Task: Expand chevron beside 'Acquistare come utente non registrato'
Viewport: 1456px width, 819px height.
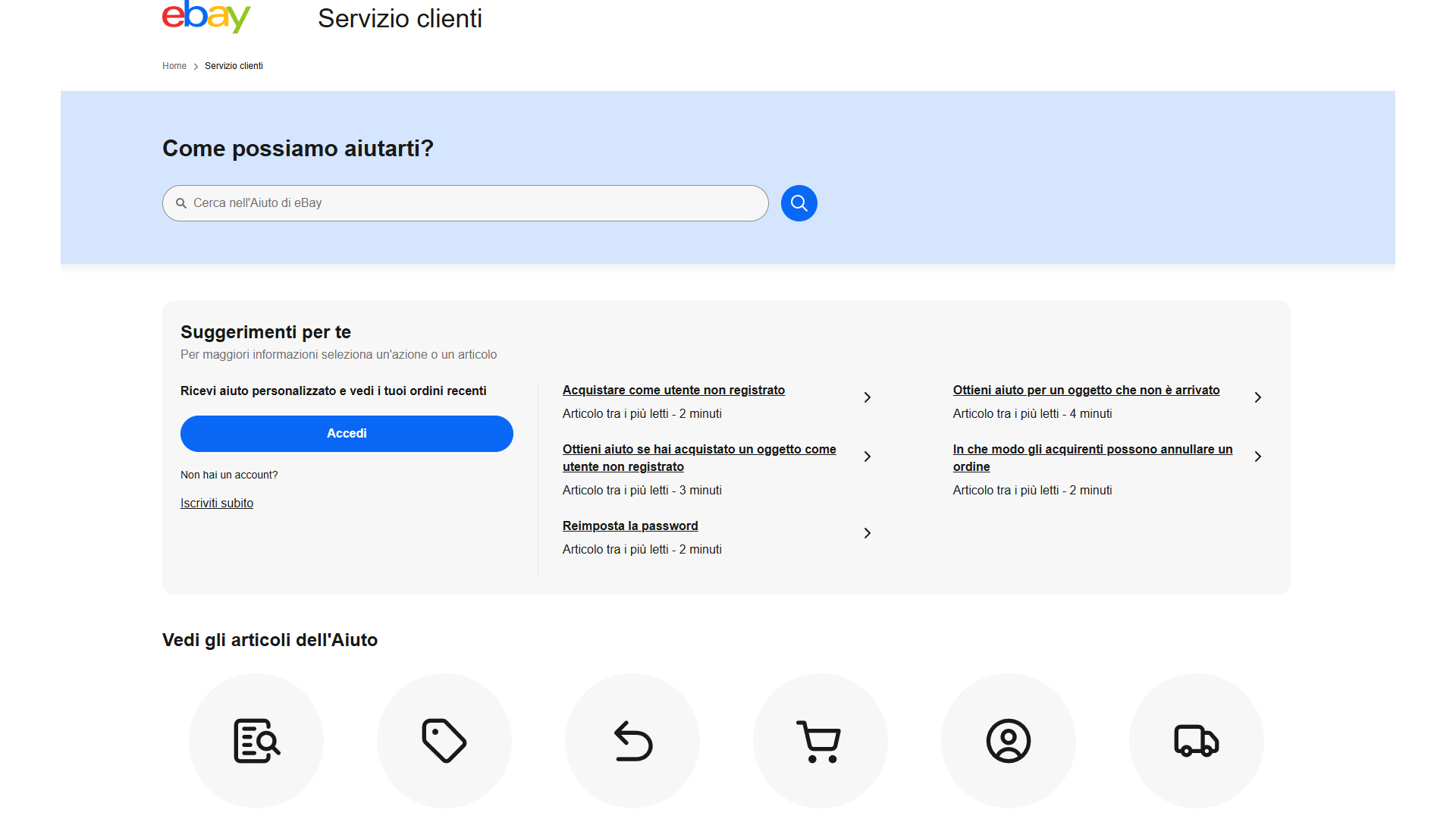Action: point(868,397)
